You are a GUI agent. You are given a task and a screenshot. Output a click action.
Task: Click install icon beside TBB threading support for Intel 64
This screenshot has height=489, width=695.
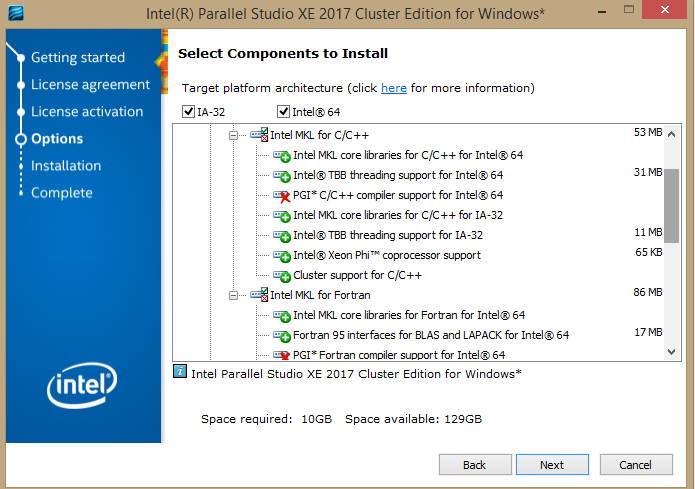[281, 176]
